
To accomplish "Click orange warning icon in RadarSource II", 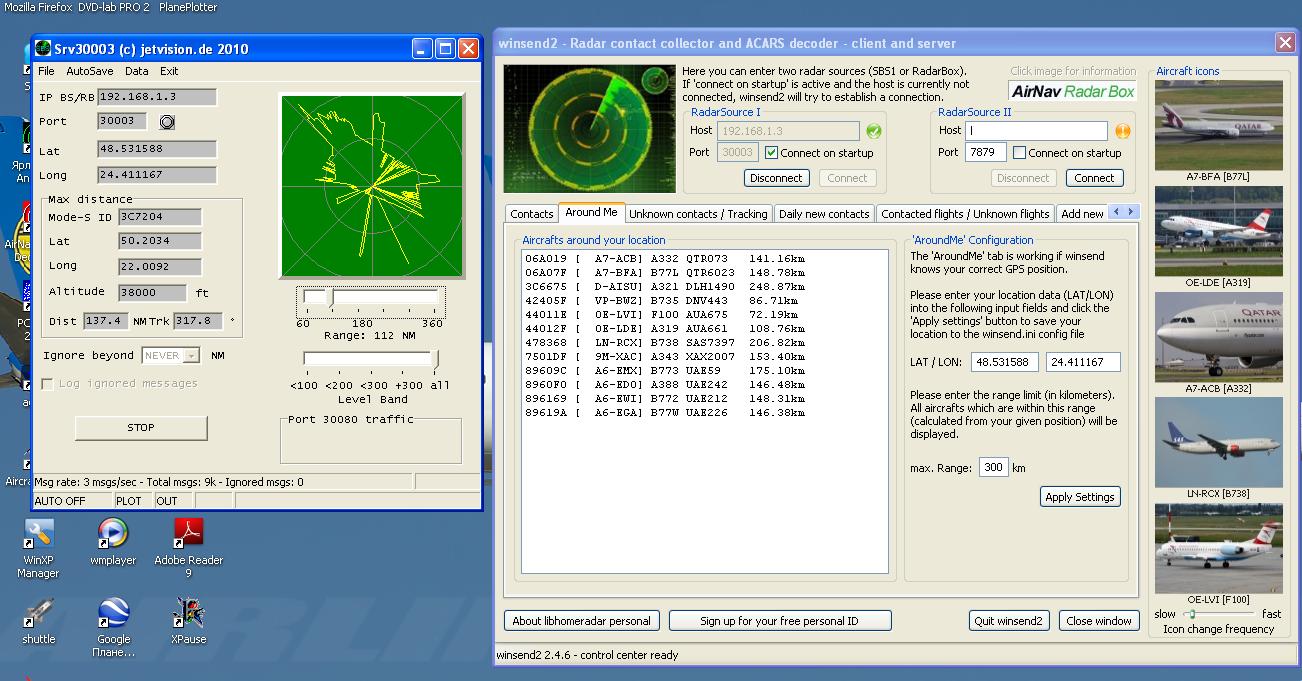I will tap(1122, 131).
